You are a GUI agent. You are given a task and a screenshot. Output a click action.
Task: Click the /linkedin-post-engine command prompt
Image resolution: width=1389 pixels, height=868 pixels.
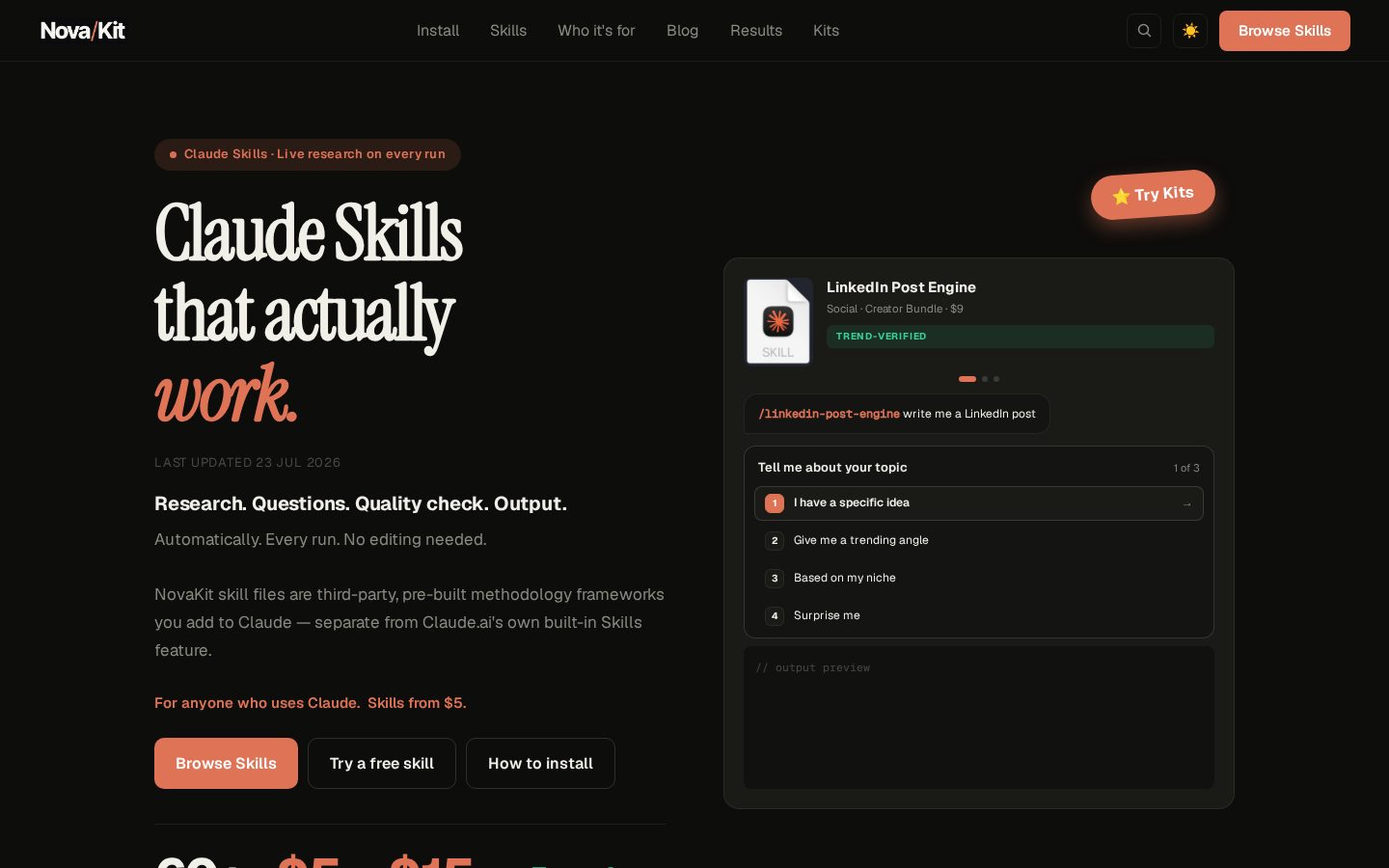click(x=897, y=414)
